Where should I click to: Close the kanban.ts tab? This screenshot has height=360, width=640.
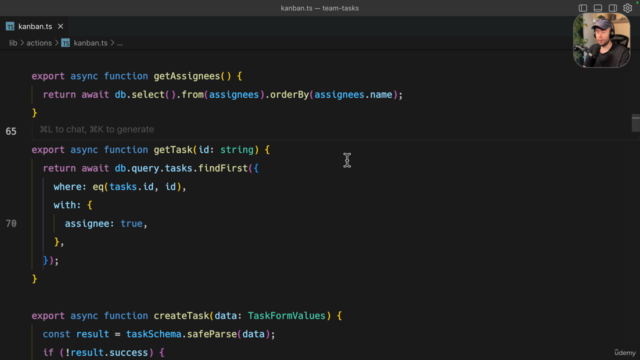coord(60,26)
